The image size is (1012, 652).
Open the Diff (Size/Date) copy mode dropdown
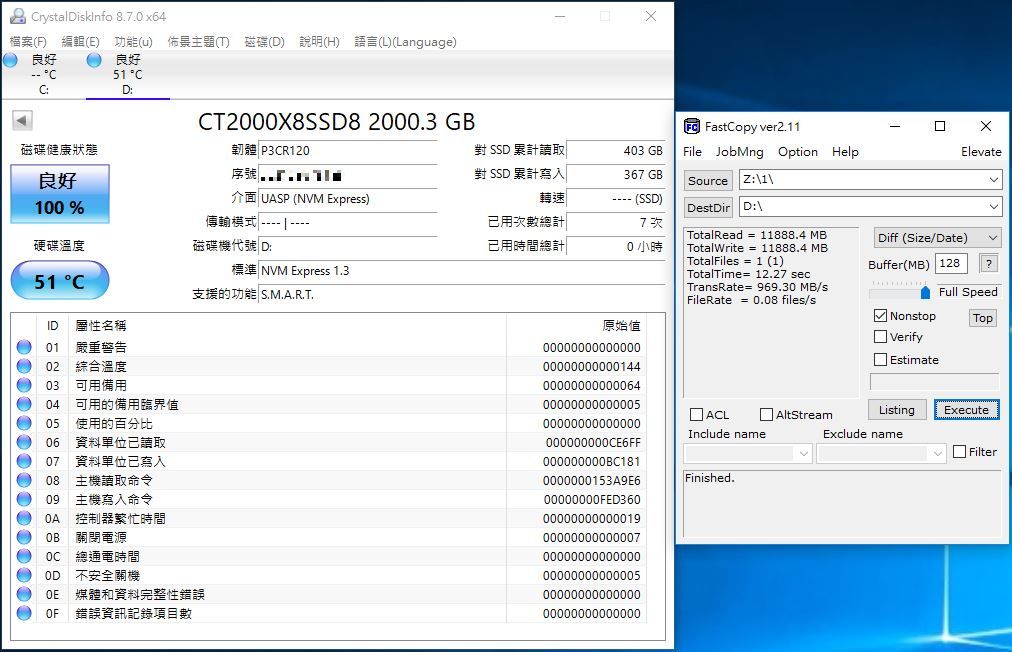click(937, 238)
